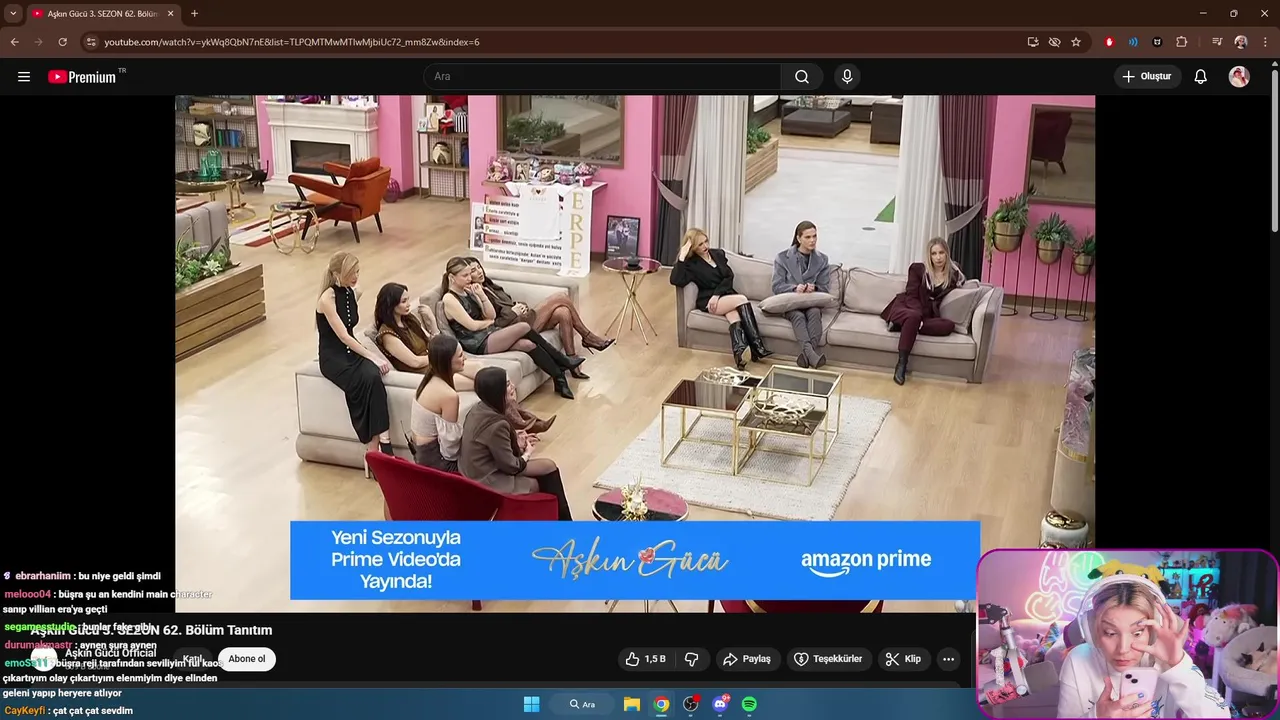
Task: Open YouTube notifications bell
Action: (x=1201, y=77)
